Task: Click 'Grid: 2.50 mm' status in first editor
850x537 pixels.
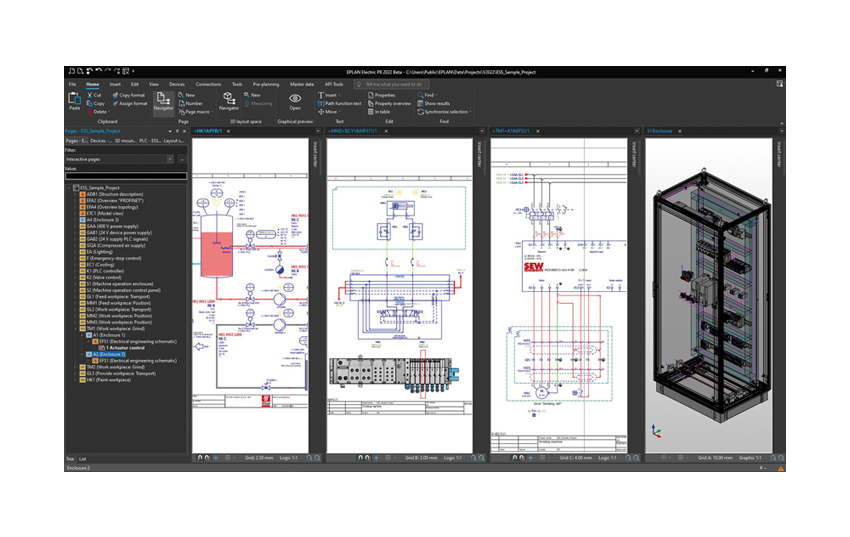Action: (259, 458)
